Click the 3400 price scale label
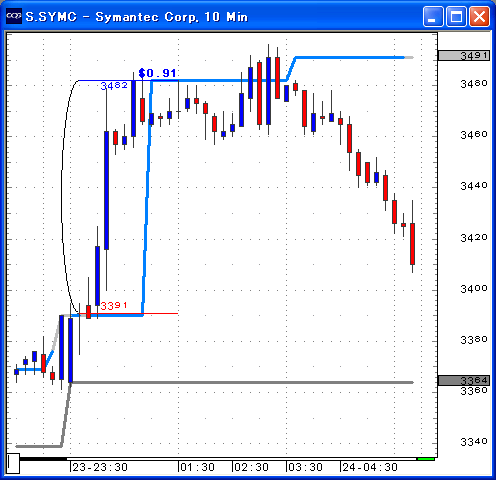This screenshot has height=480, width=496. [474, 288]
